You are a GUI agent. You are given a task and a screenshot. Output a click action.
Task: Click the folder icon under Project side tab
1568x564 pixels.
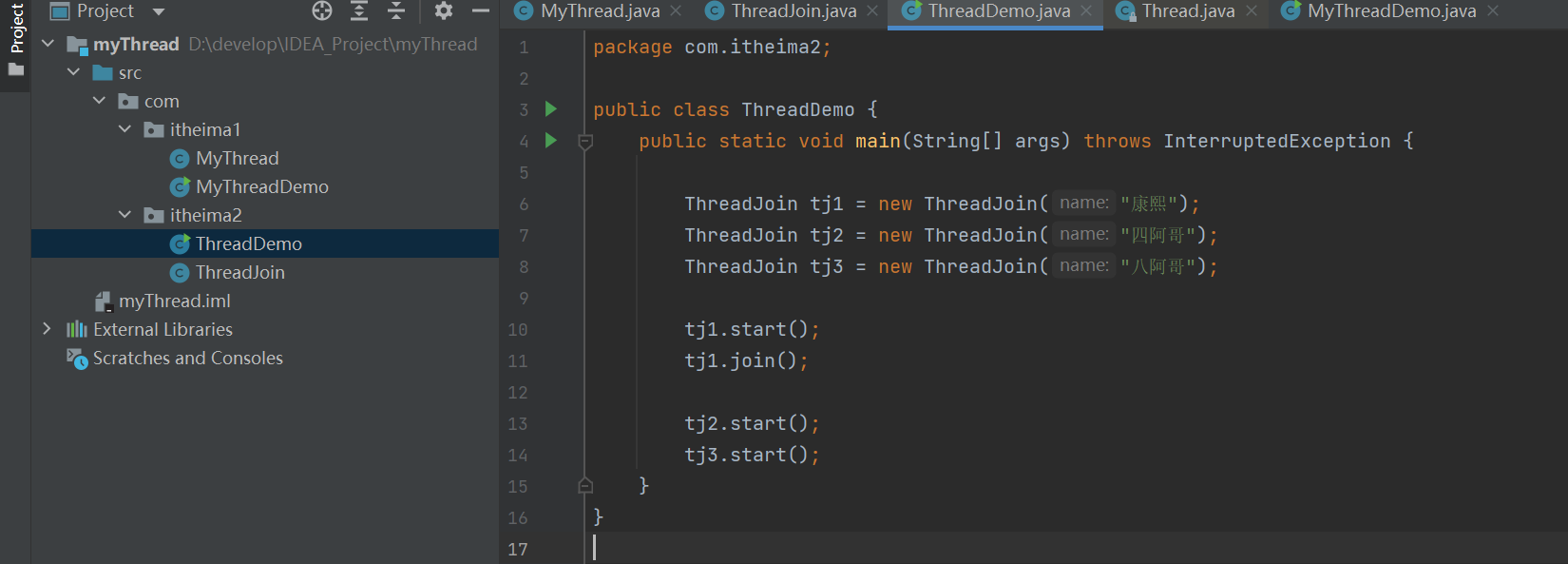click(x=16, y=69)
